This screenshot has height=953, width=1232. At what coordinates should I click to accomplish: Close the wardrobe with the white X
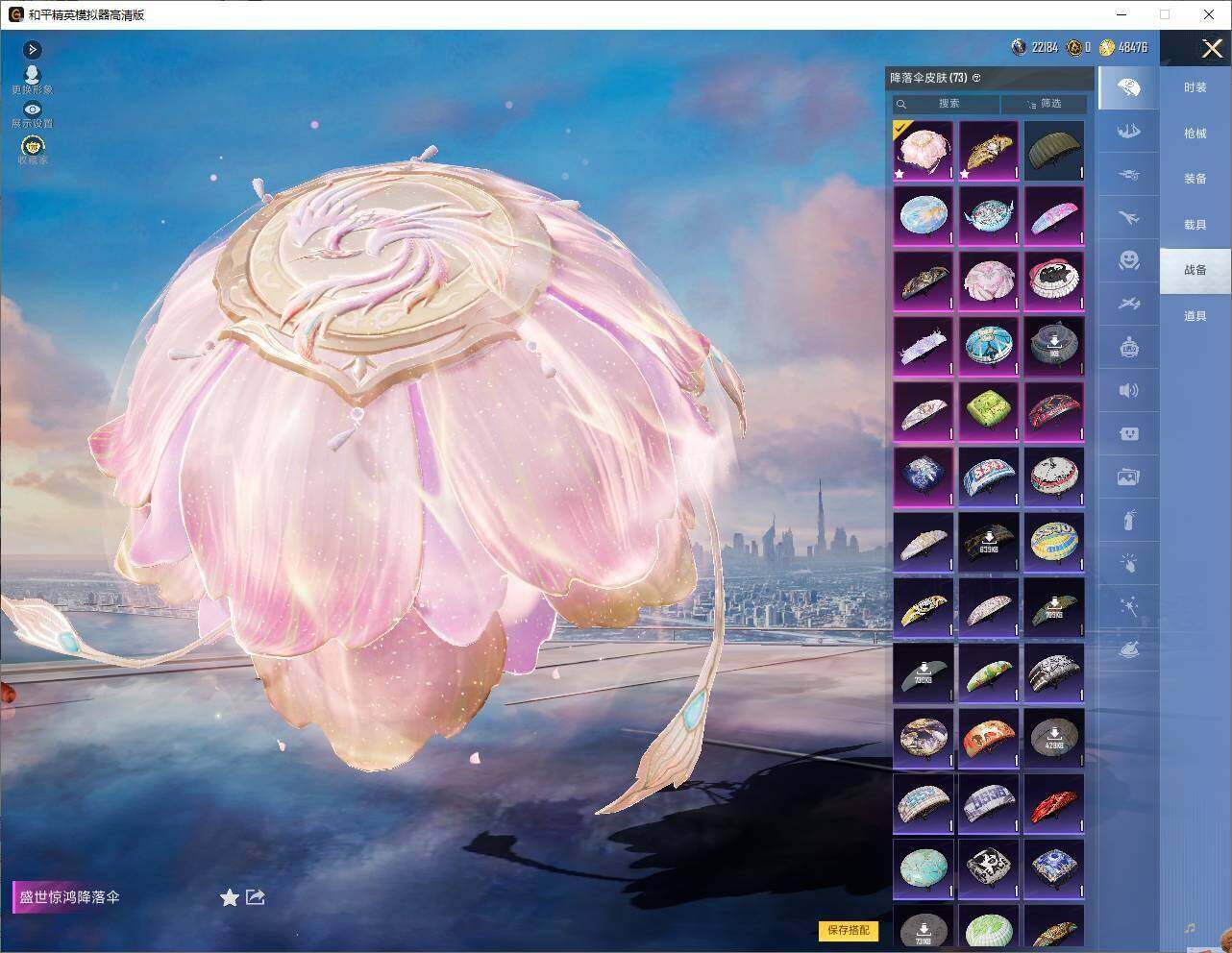click(1212, 48)
